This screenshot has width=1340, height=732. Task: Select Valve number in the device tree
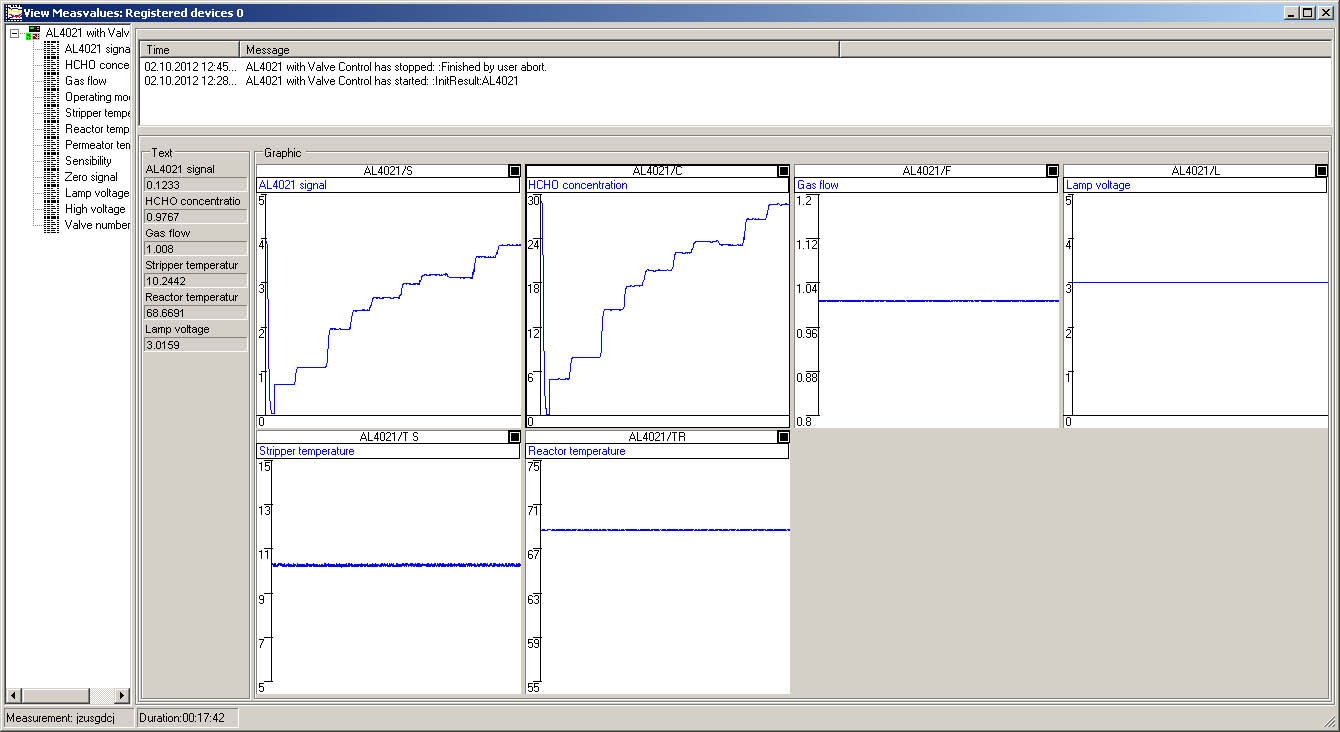97,225
